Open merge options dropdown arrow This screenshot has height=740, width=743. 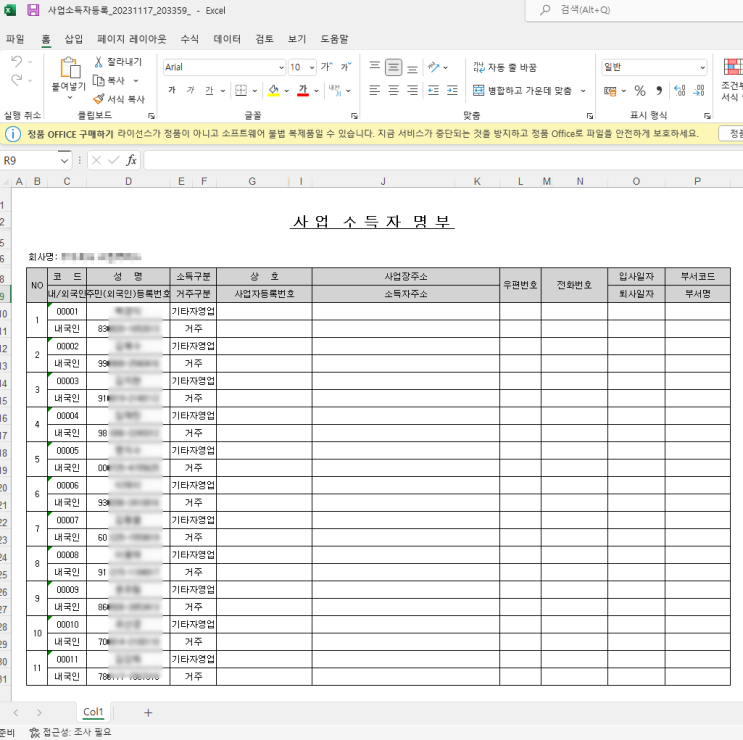coord(583,90)
